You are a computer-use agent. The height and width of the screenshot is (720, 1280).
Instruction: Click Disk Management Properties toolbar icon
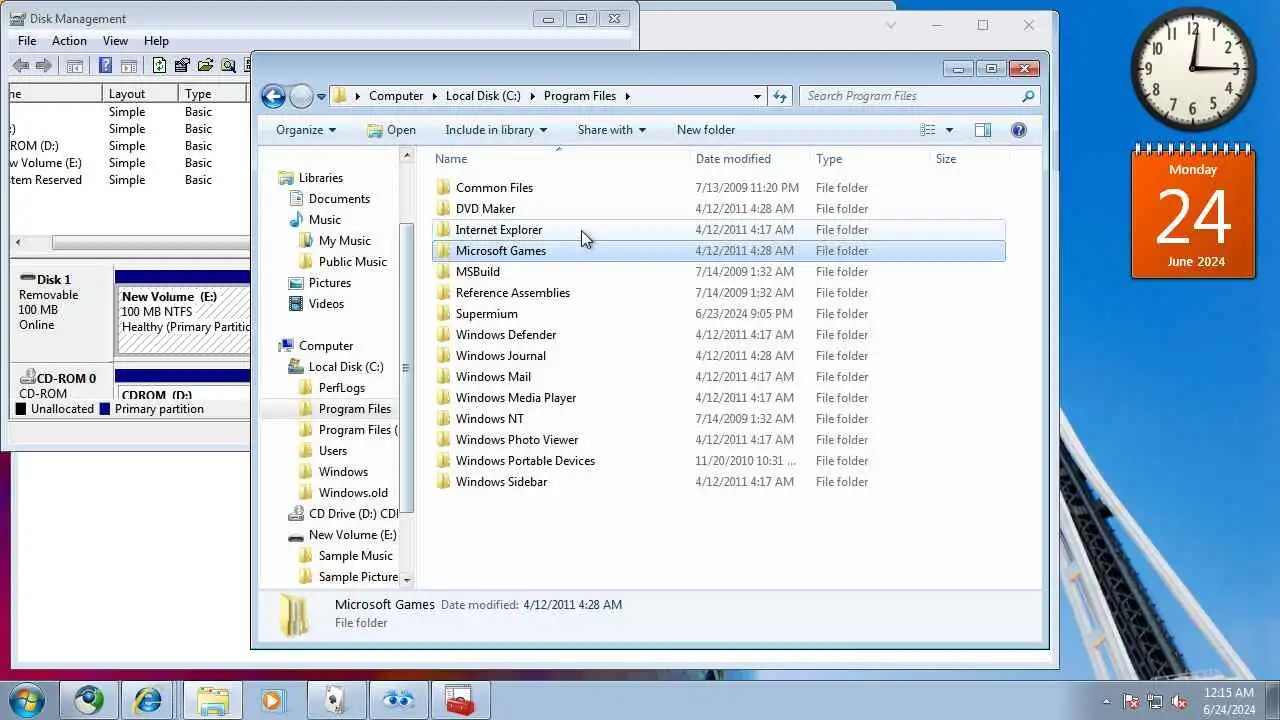click(182, 66)
